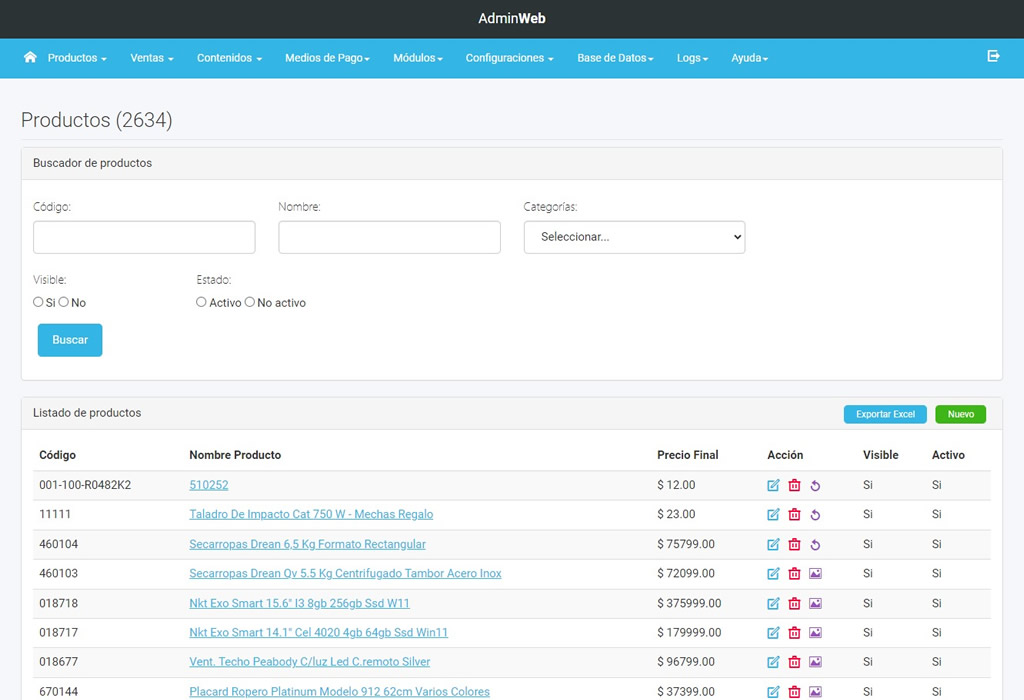Delete the Vent. Techo Peabody product row
Screen dimensions: 1024x700
[794, 662]
